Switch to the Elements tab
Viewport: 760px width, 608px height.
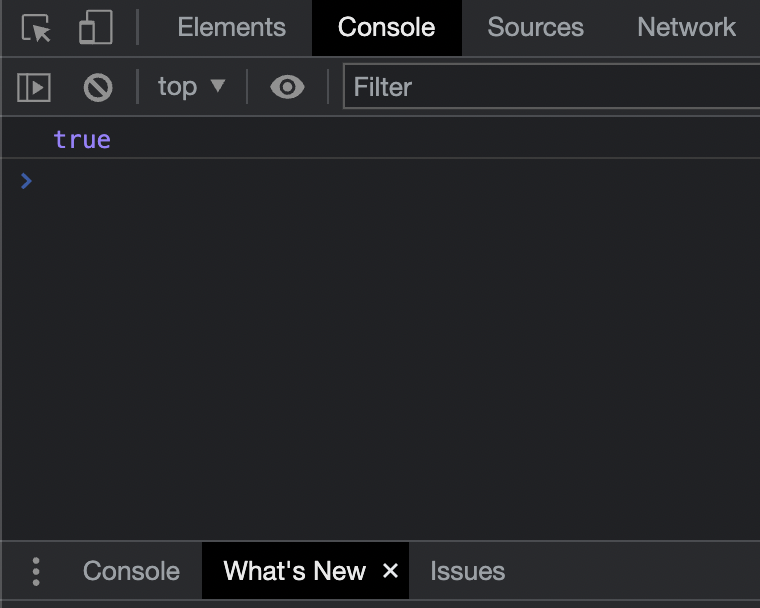pyautogui.click(x=231, y=28)
